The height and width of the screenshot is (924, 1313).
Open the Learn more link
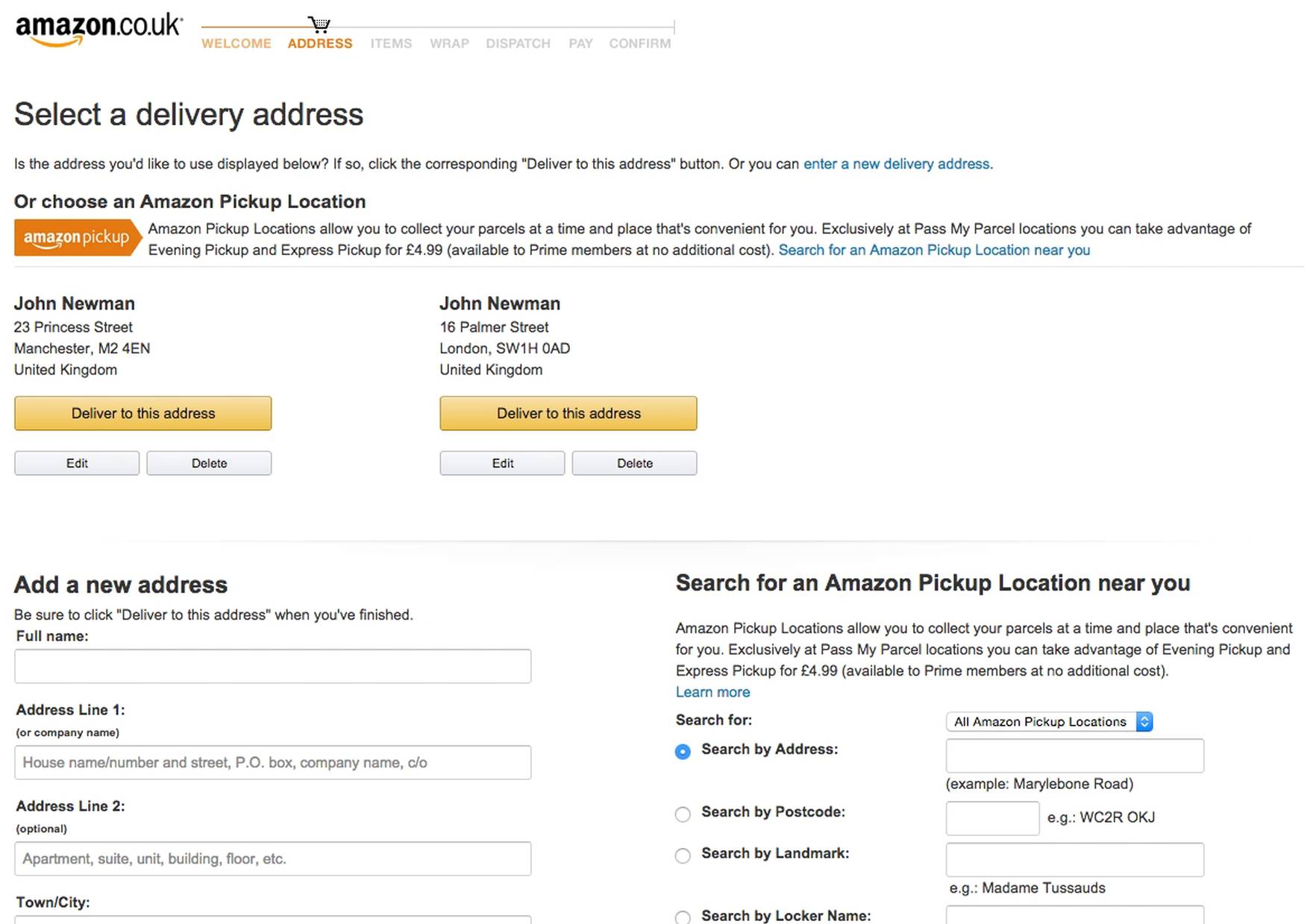(712, 692)
